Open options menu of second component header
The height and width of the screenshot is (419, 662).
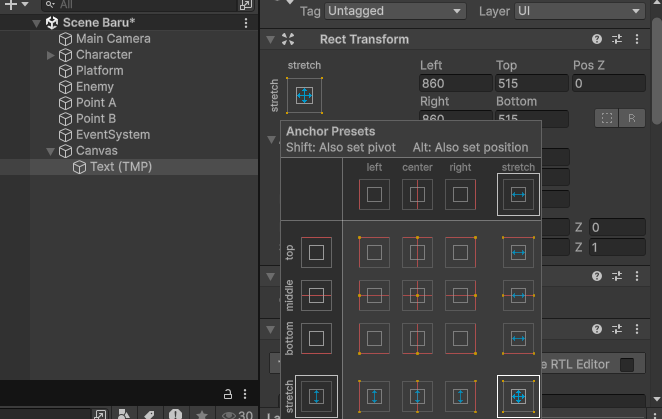click(x=637, y=276)
